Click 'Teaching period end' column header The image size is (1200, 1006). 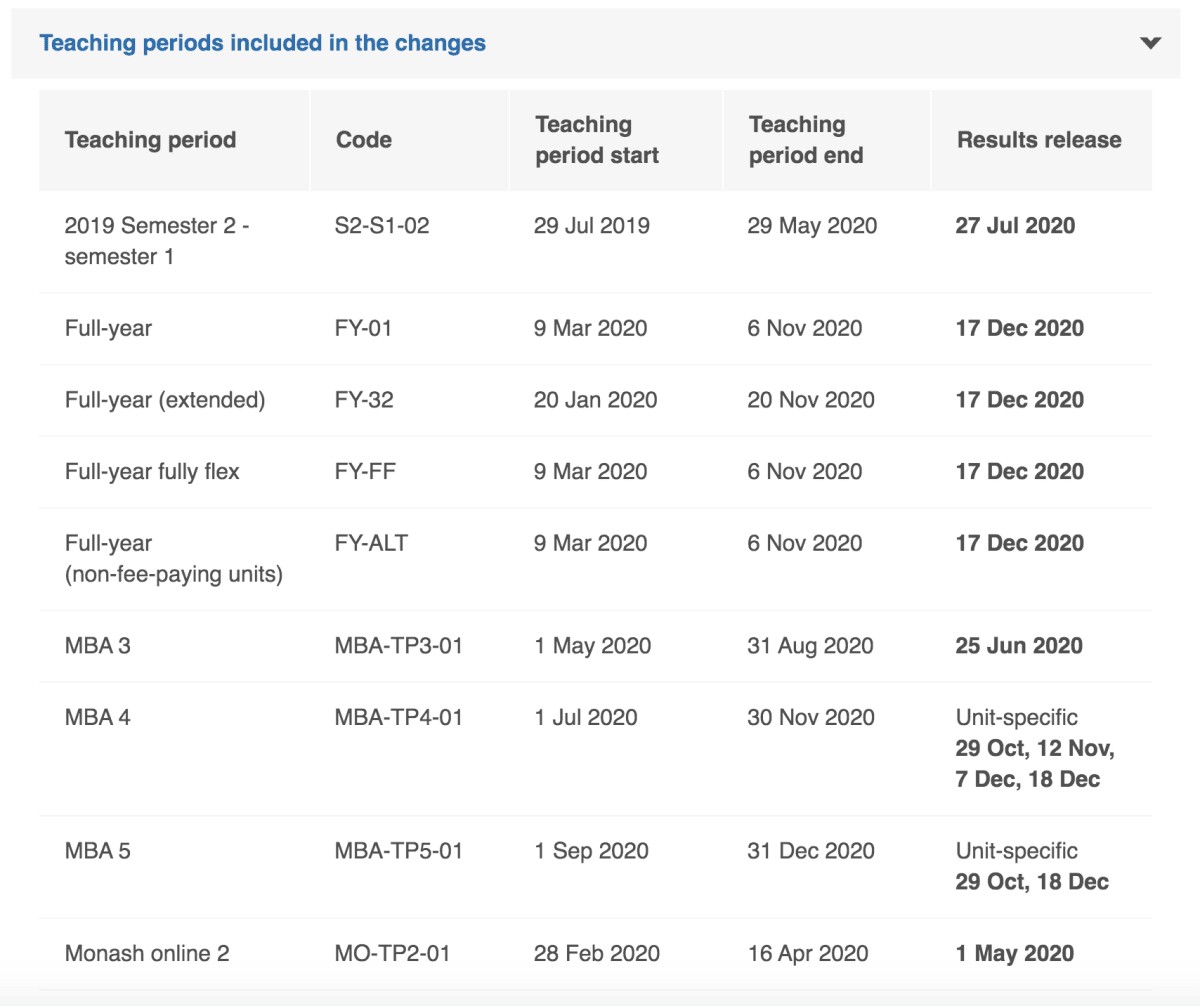[x=805, y=140]
